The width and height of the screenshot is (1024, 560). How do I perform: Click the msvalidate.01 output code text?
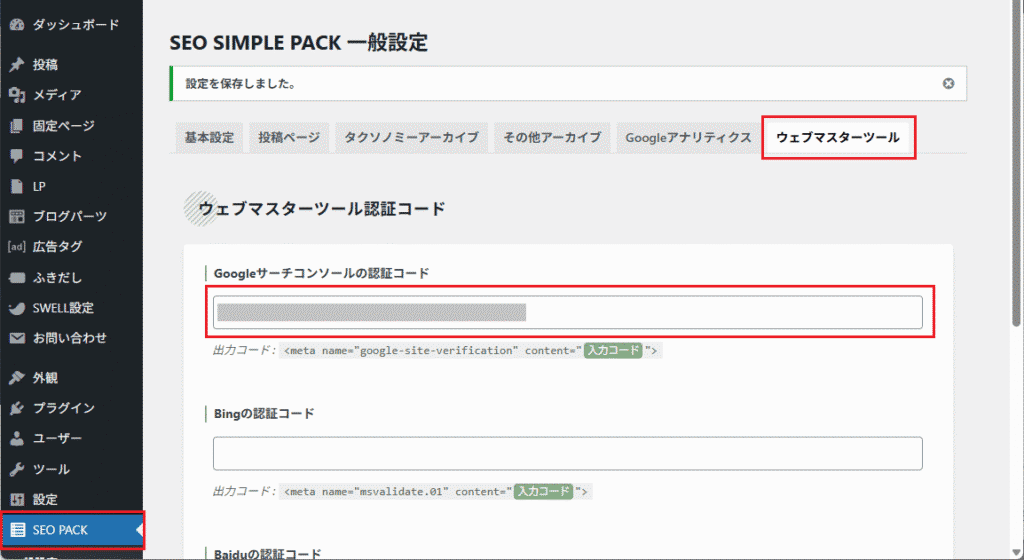[436, 491]
